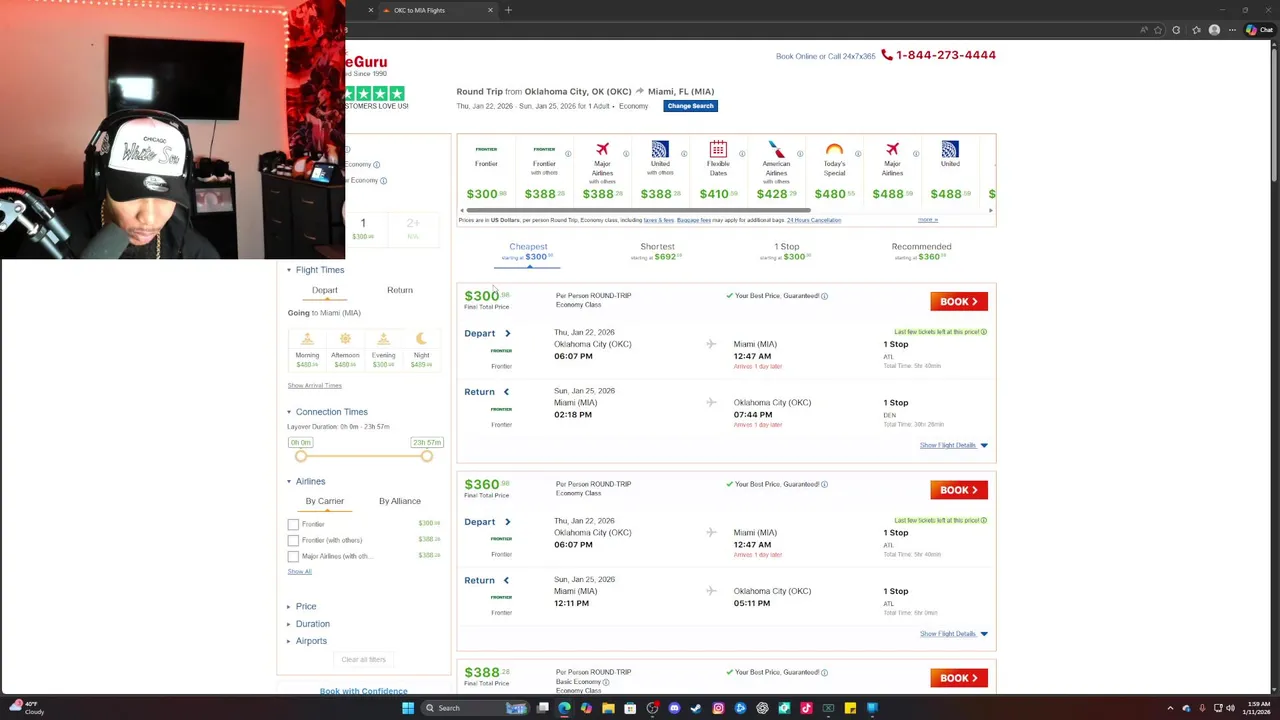The image size is (1280, 720).
Task: Click the phone icon beside 1-844-273-4444
Action: 886,55
